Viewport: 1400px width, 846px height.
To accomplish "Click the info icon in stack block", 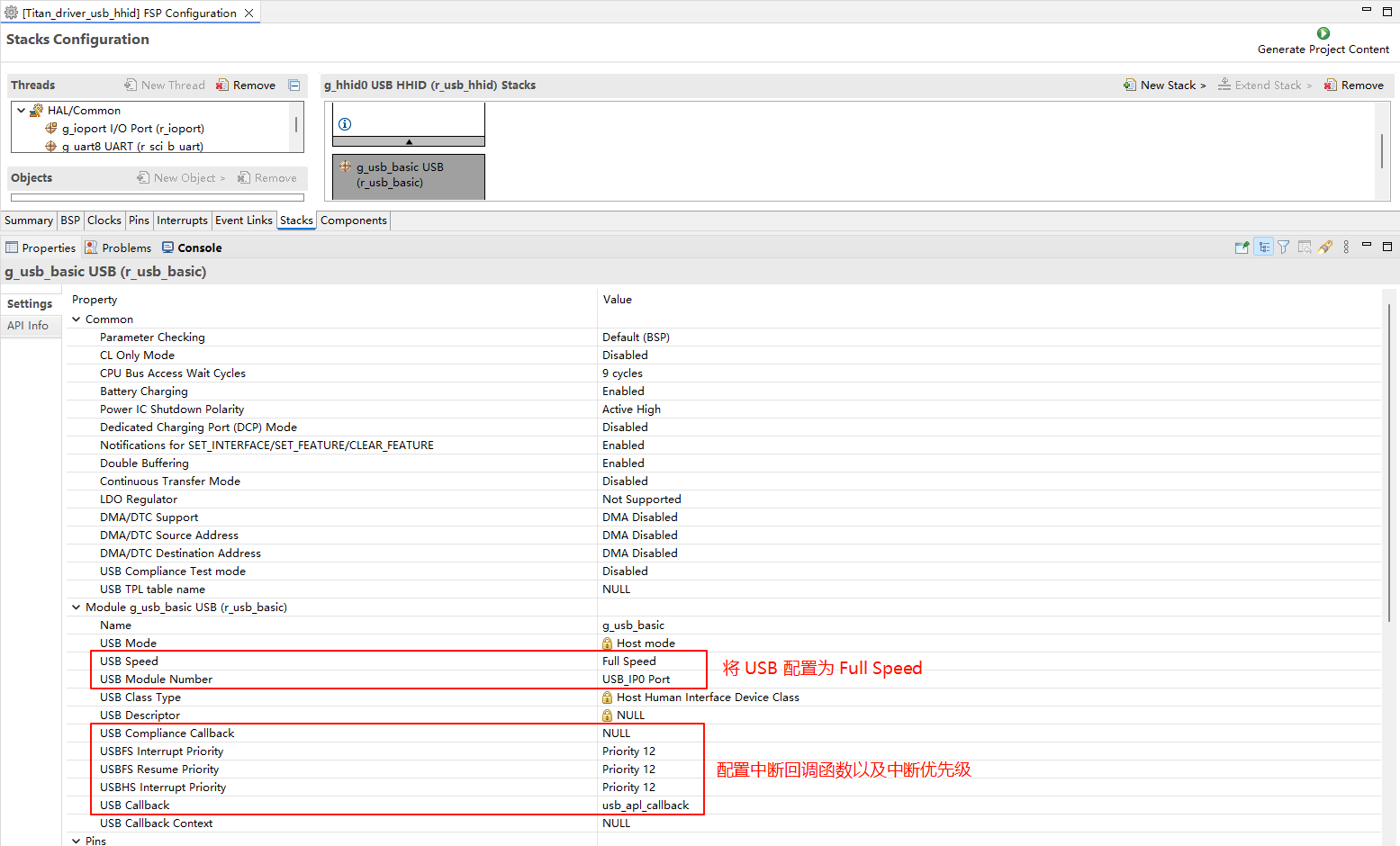I will (345, 124).
